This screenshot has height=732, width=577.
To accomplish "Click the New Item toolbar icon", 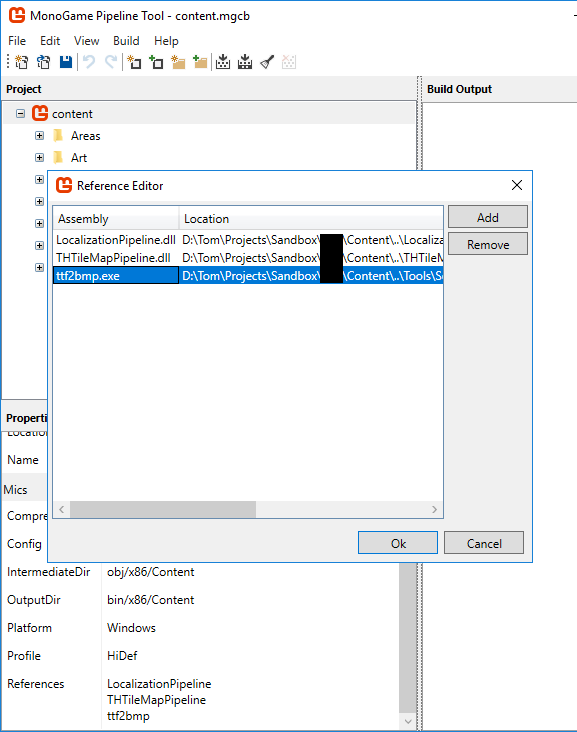I will click(134, 62).
